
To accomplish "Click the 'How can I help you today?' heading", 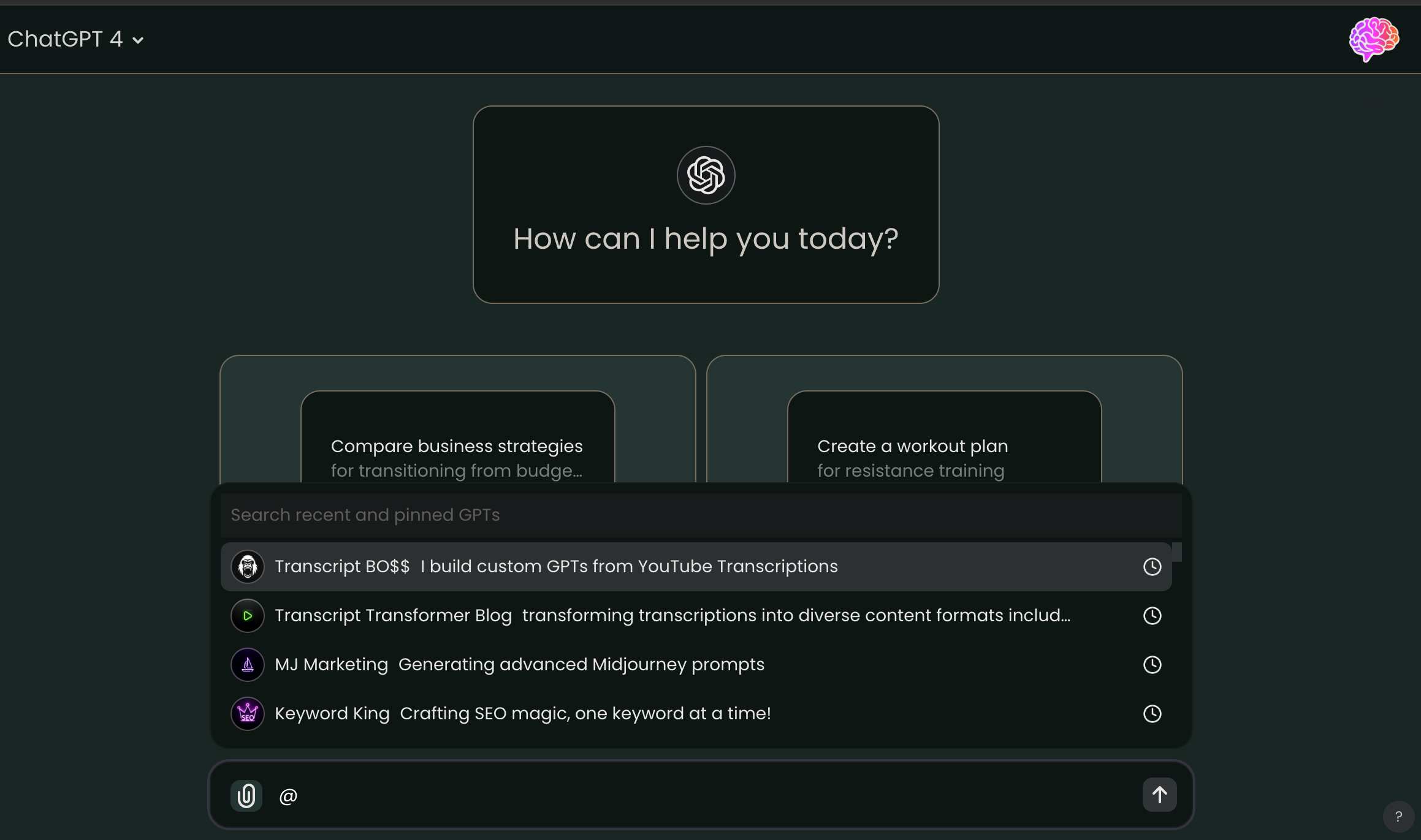I will [x=706, y=239].
